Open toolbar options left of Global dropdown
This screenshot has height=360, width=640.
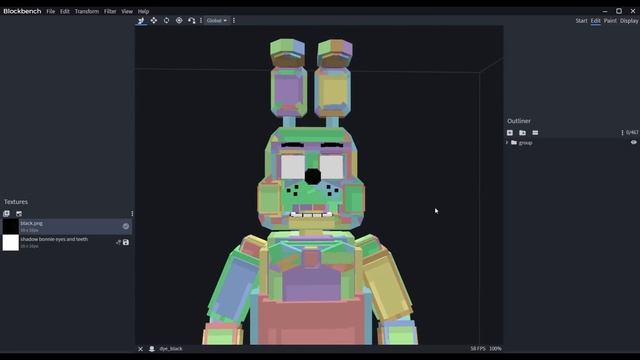(201, 20)
